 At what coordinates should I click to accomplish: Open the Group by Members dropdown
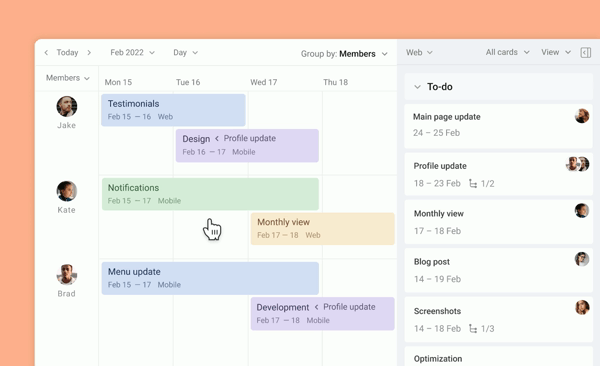(344, 54)
